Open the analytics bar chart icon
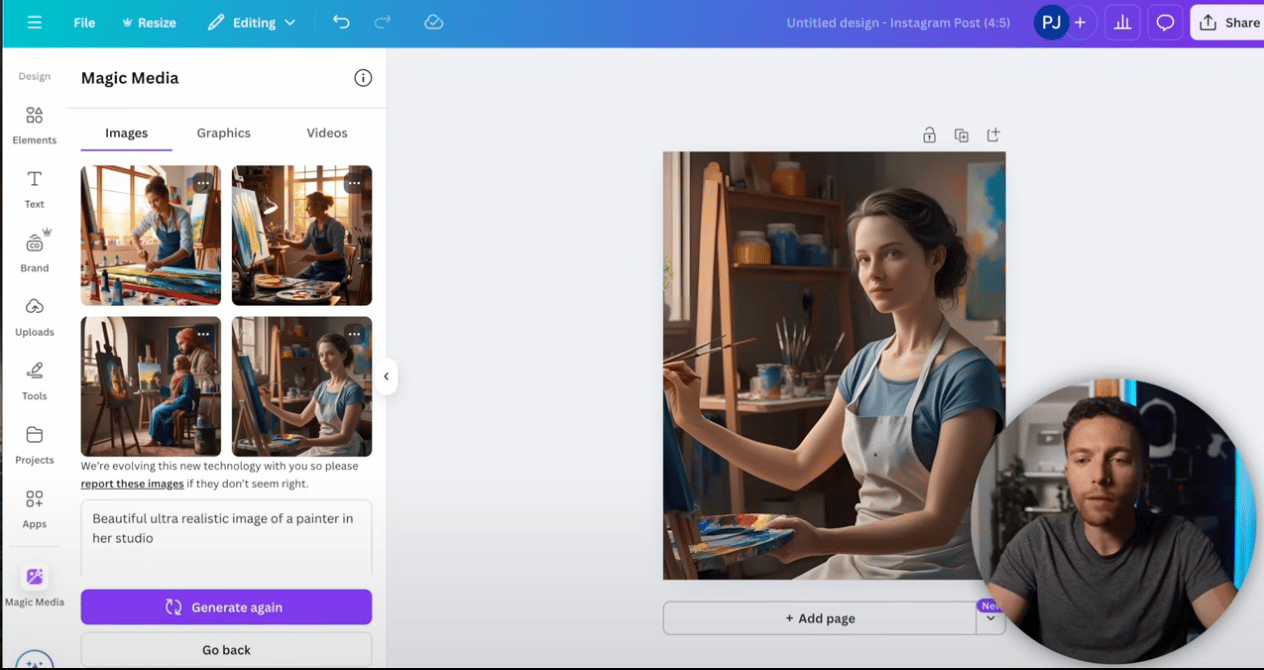This screenshot has width=1264, height=670. pyautogui.click(x=1122, y=22)
